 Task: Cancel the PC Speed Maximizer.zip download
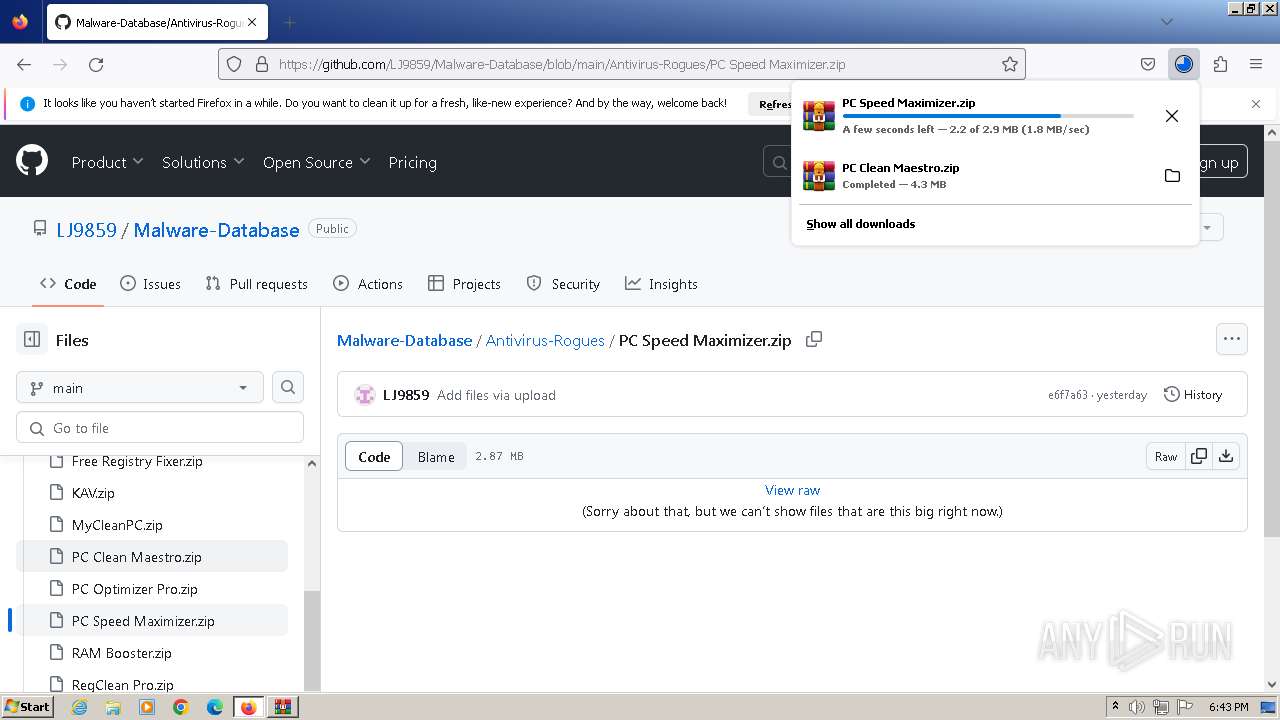[x=1172, y=116]
